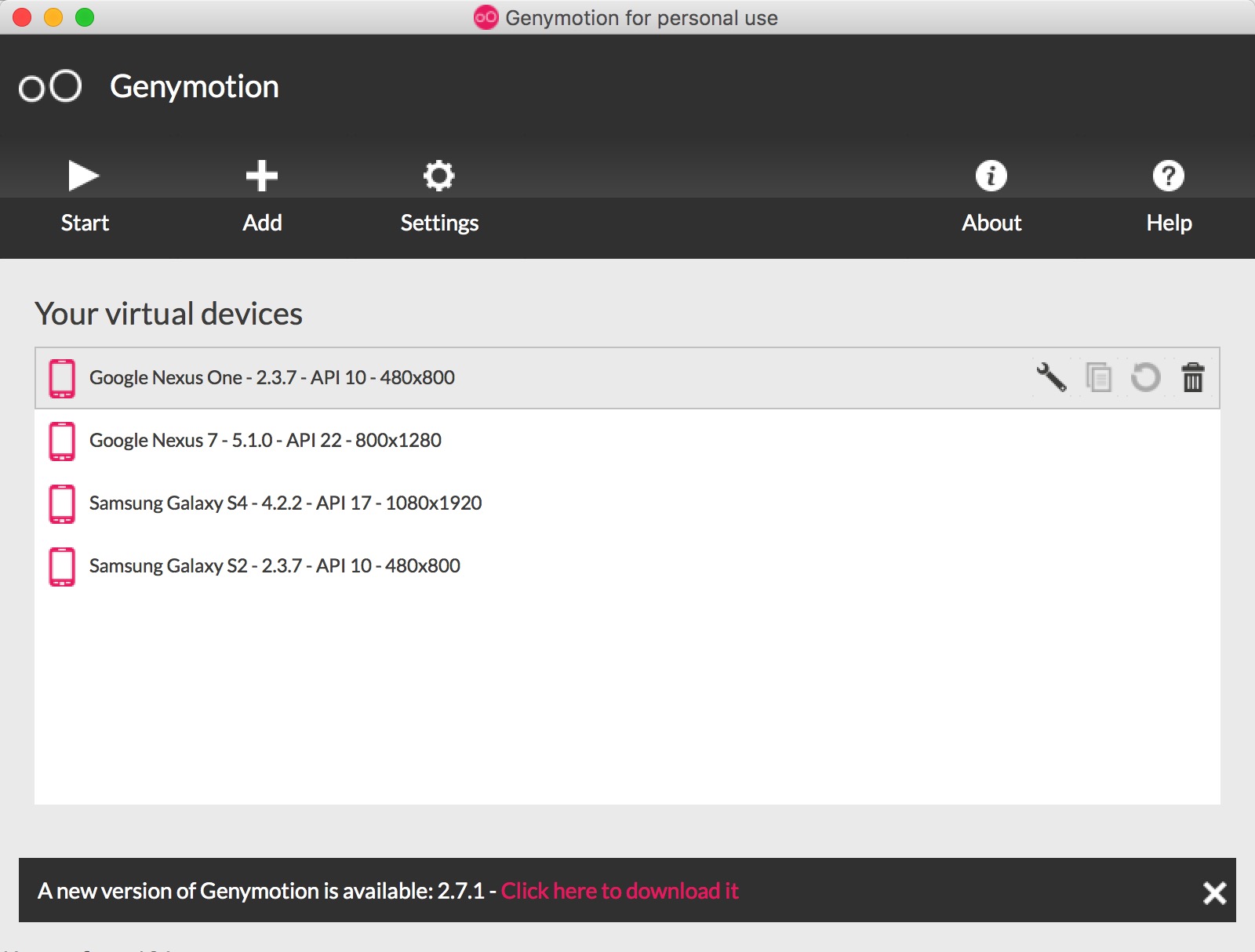Viewport: 1255px width, 952px height.
Task: Click the 'Your virtual devices' heading
Action: [x=169, y=314]
